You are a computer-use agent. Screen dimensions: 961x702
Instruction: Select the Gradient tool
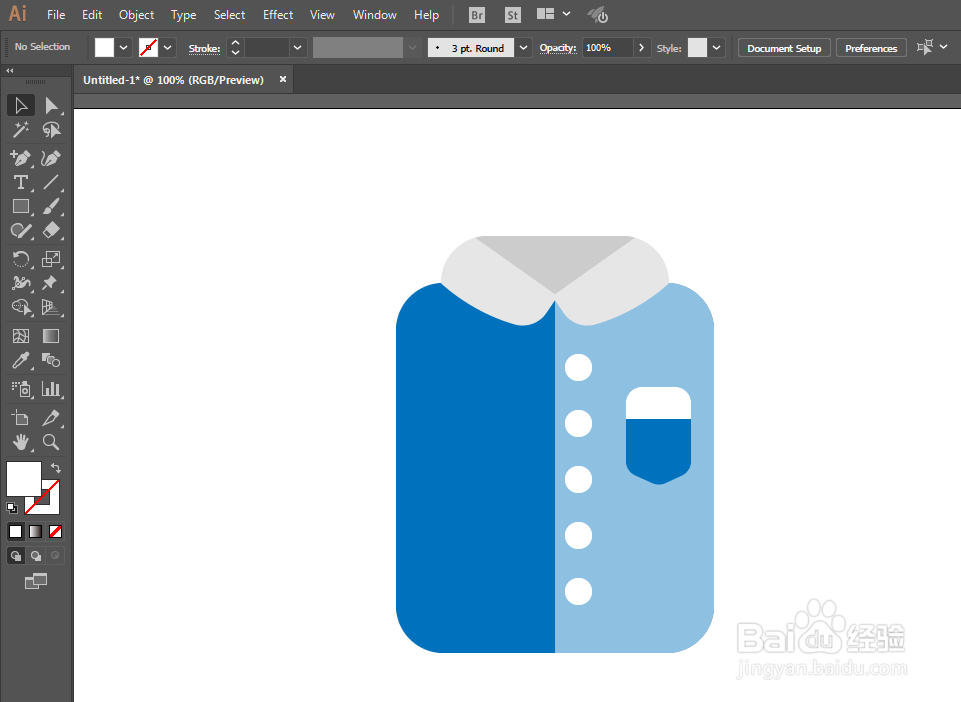(x=51, y=336)
